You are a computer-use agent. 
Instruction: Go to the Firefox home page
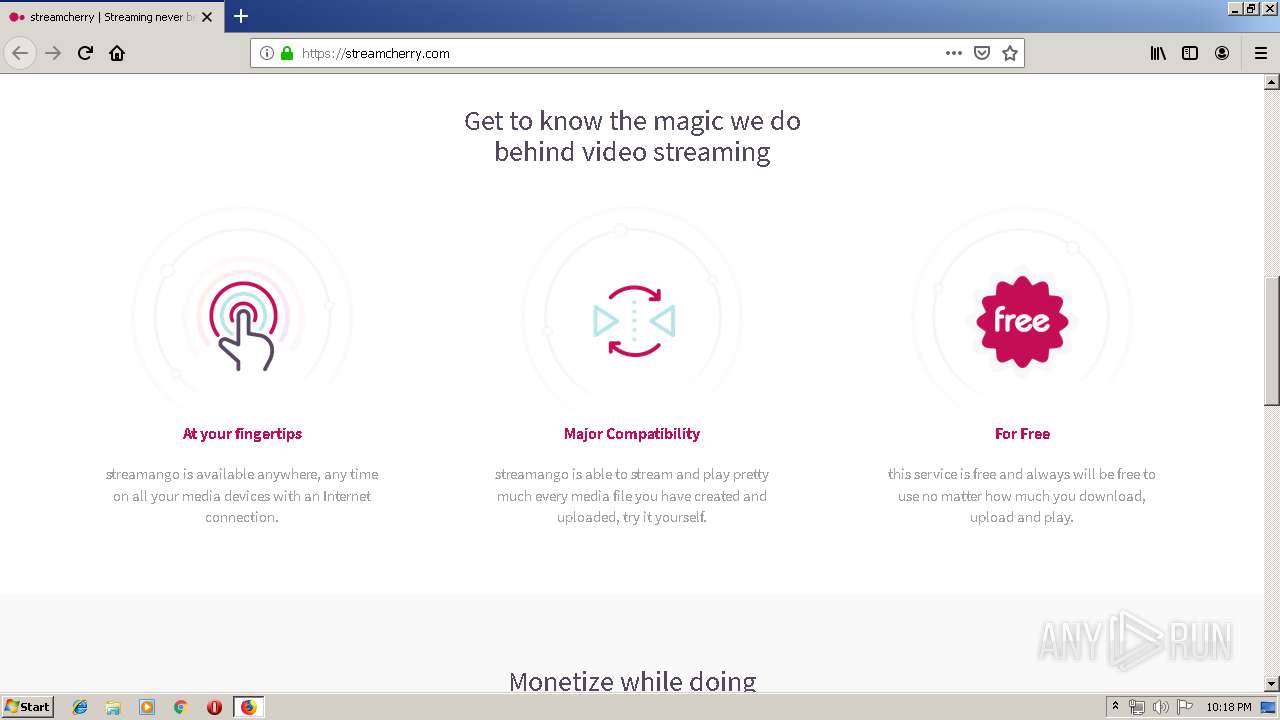point(117,53)
